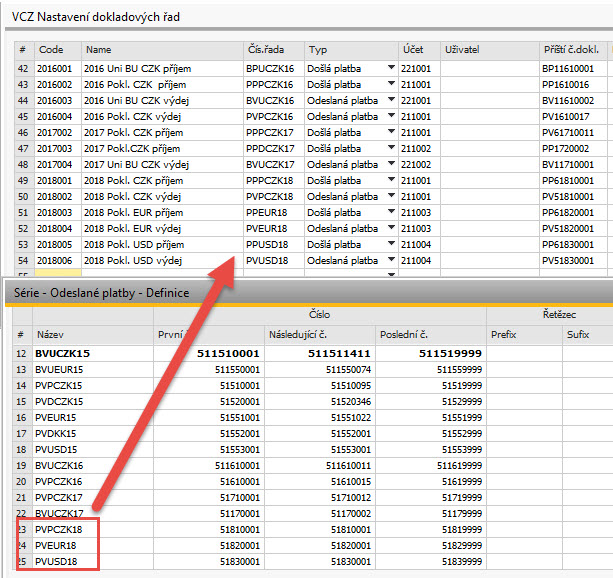This screenshot has width=613, height=578.
Task: Select row number 54 header
Action: pyautogui.click(x=24, y=260)
